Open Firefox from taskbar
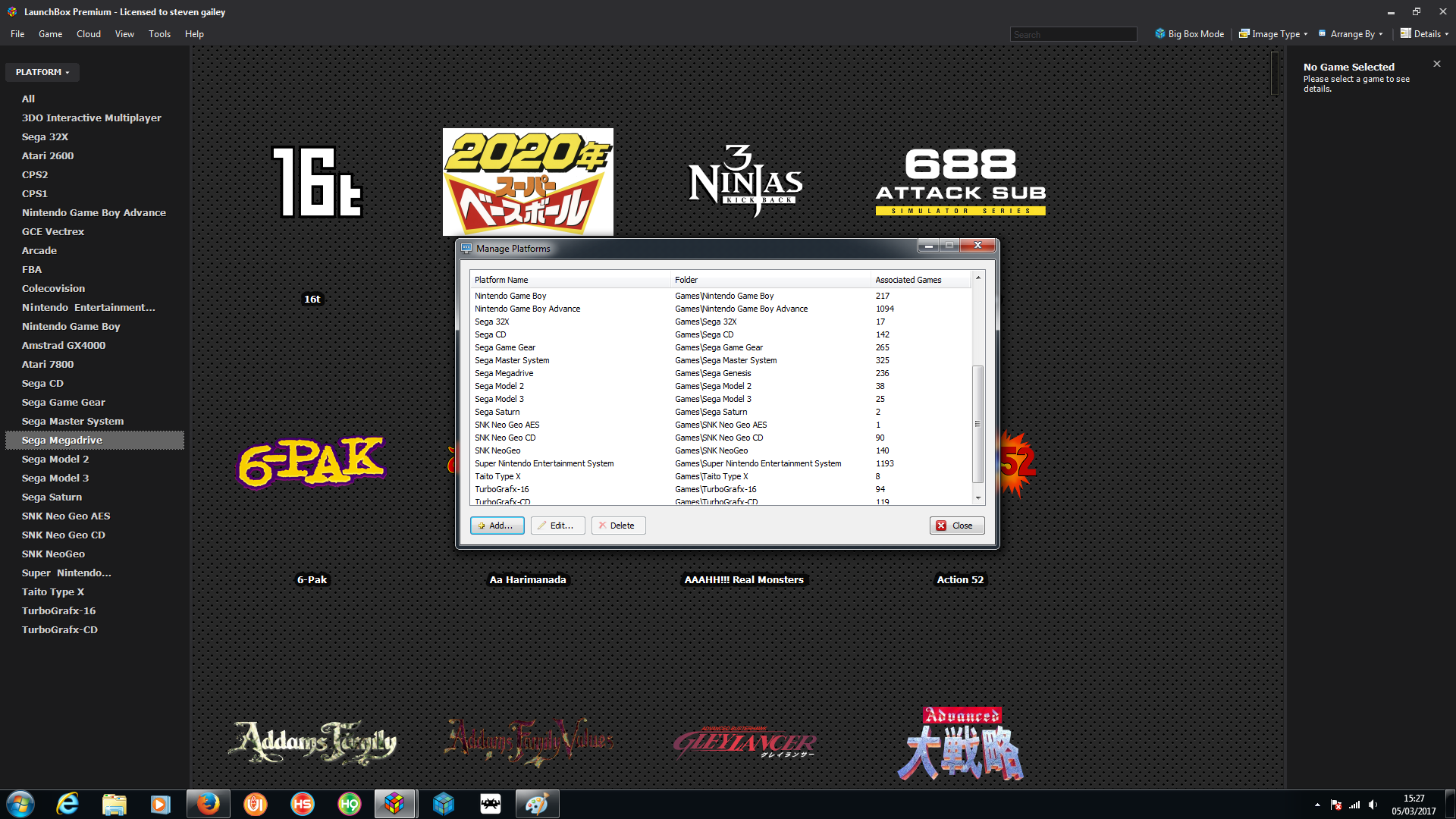The height and width of the screenshot is (819, 1456). click(208, 804)
